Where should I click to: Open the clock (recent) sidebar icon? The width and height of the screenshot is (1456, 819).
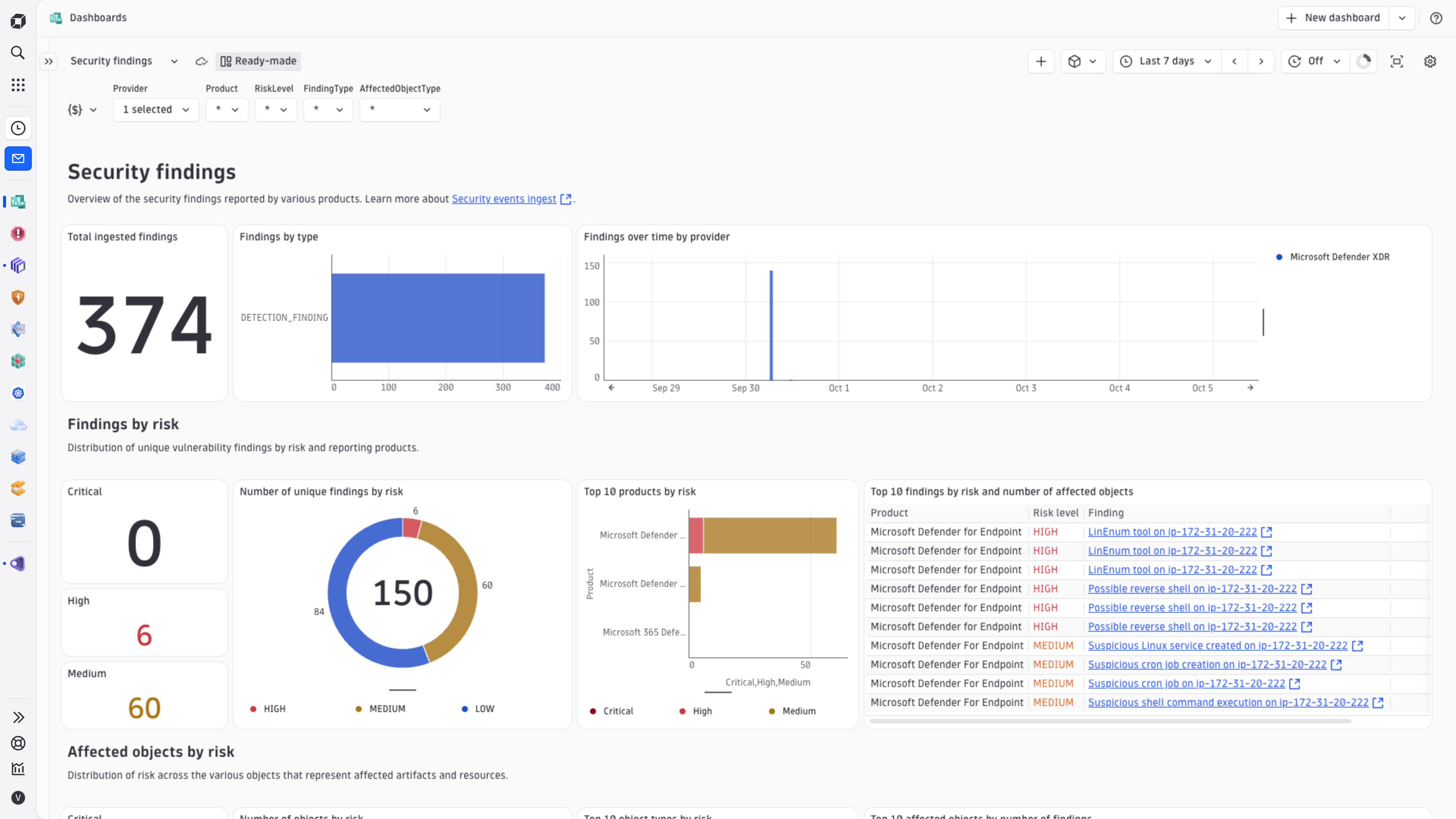point(18,128)
